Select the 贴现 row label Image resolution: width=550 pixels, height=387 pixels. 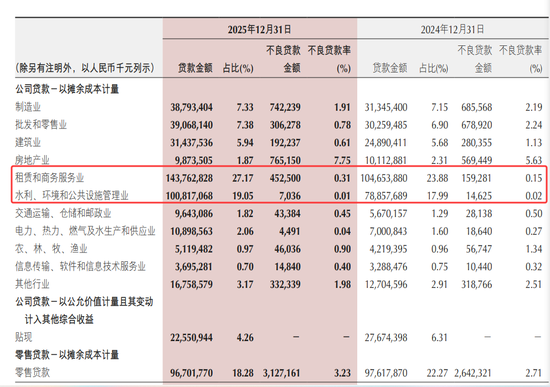click(24, 337)
